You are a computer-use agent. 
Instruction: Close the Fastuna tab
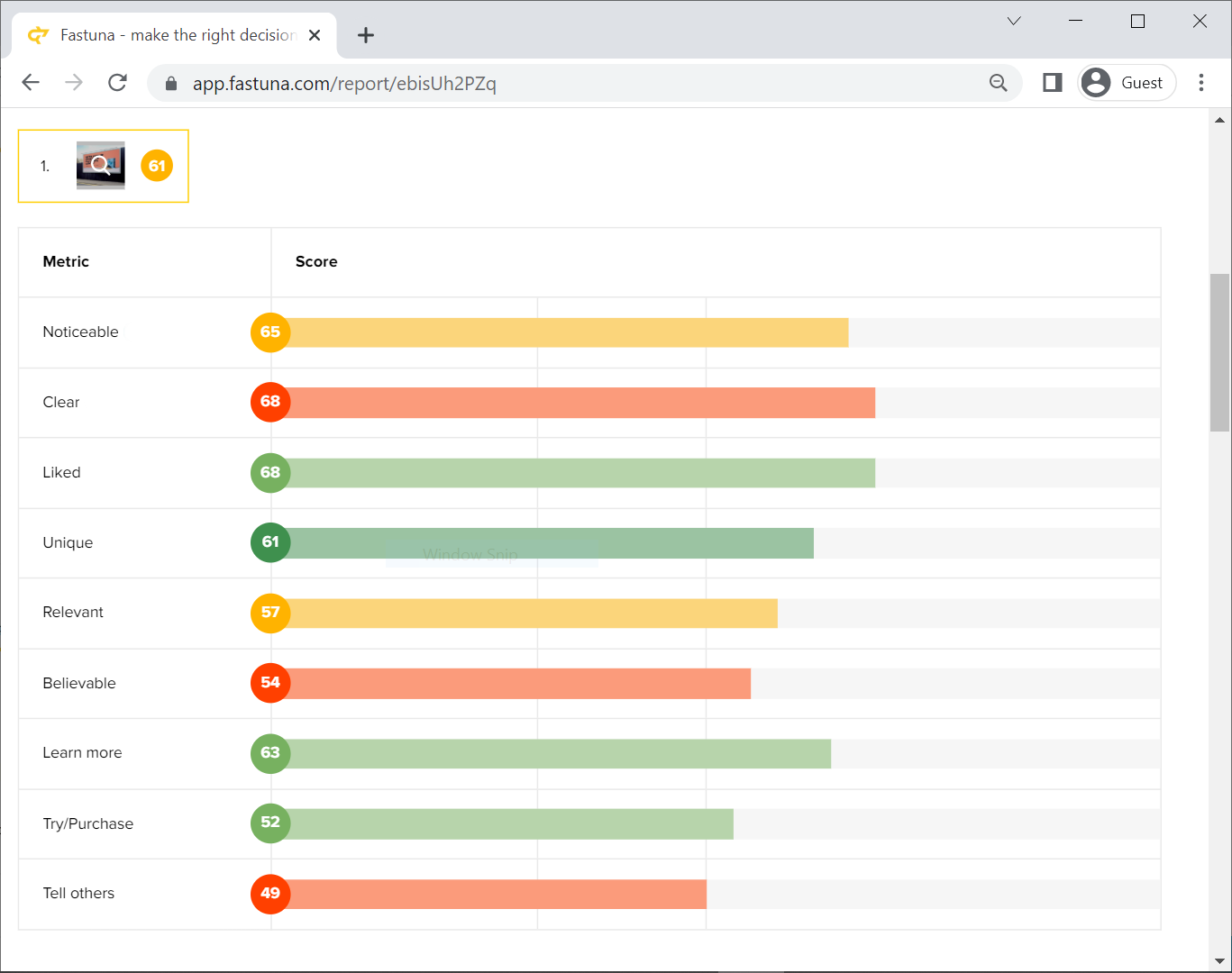click(x=315, y=35)
